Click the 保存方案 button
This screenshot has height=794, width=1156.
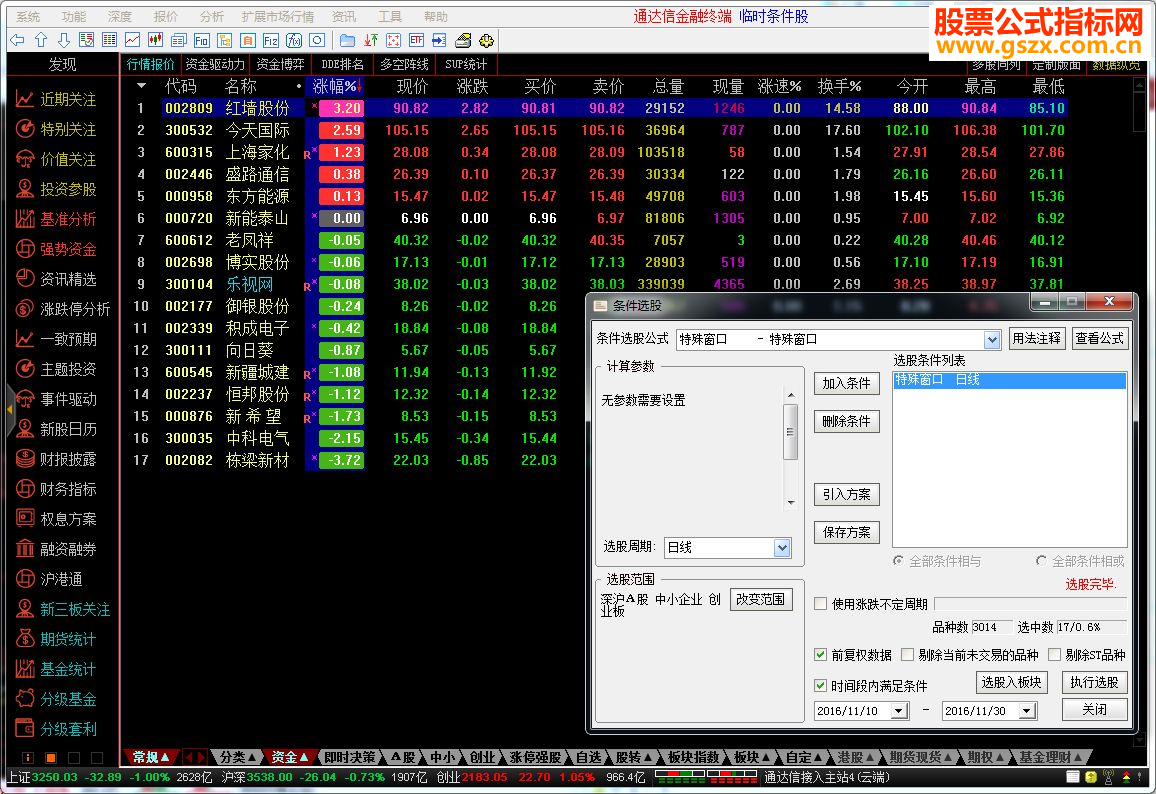pos(846,532)
